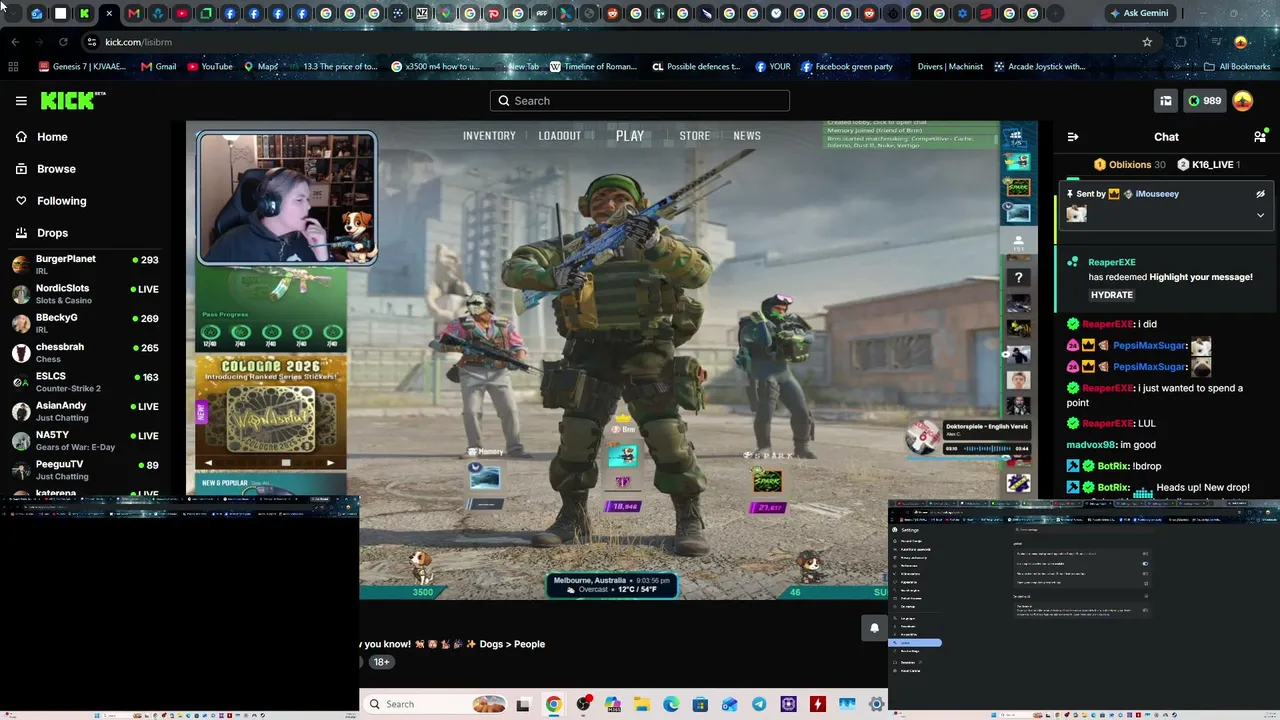Image resolution: width=1280 pixels, height=720 pixels.
Task: Click the 18+ stream tag
Action: [x=381, y=662]
